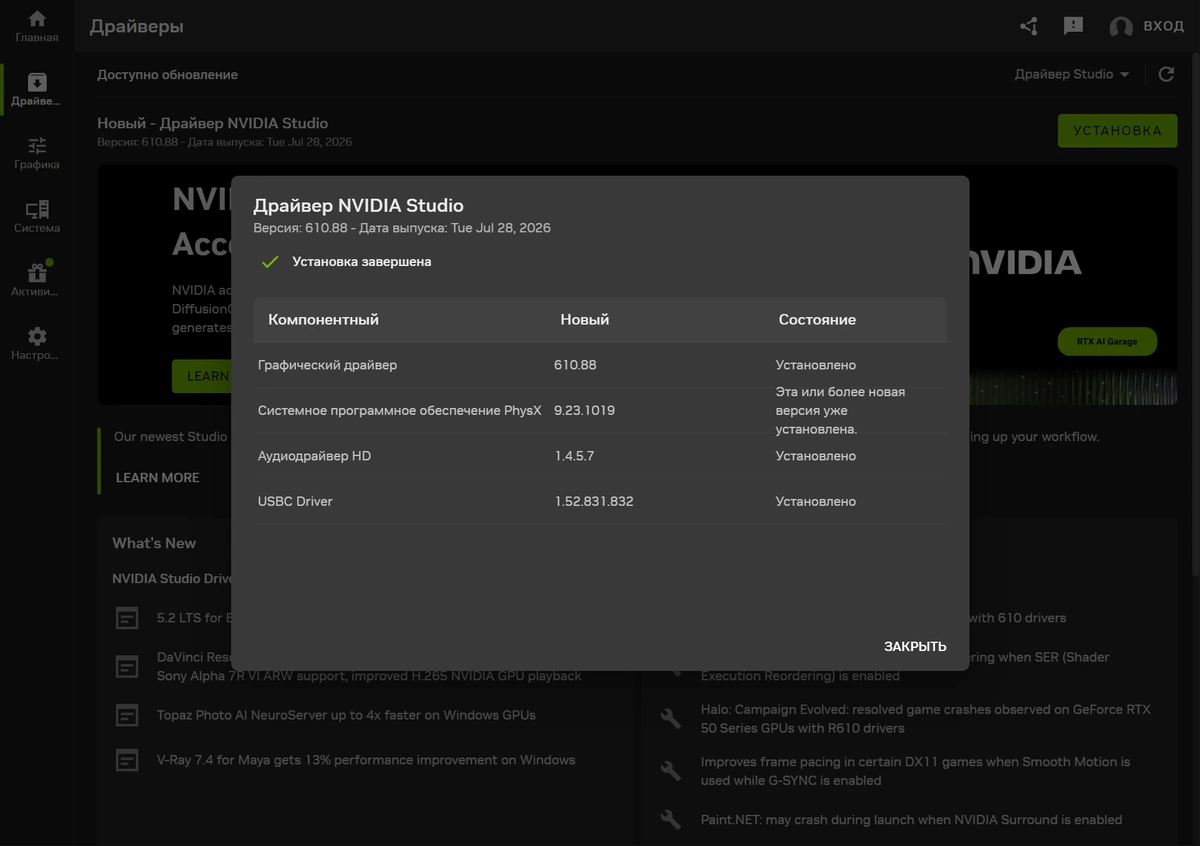1200x846 pixels.
Task: Select the USBC Driver row
Action: [x=599, y=501]
